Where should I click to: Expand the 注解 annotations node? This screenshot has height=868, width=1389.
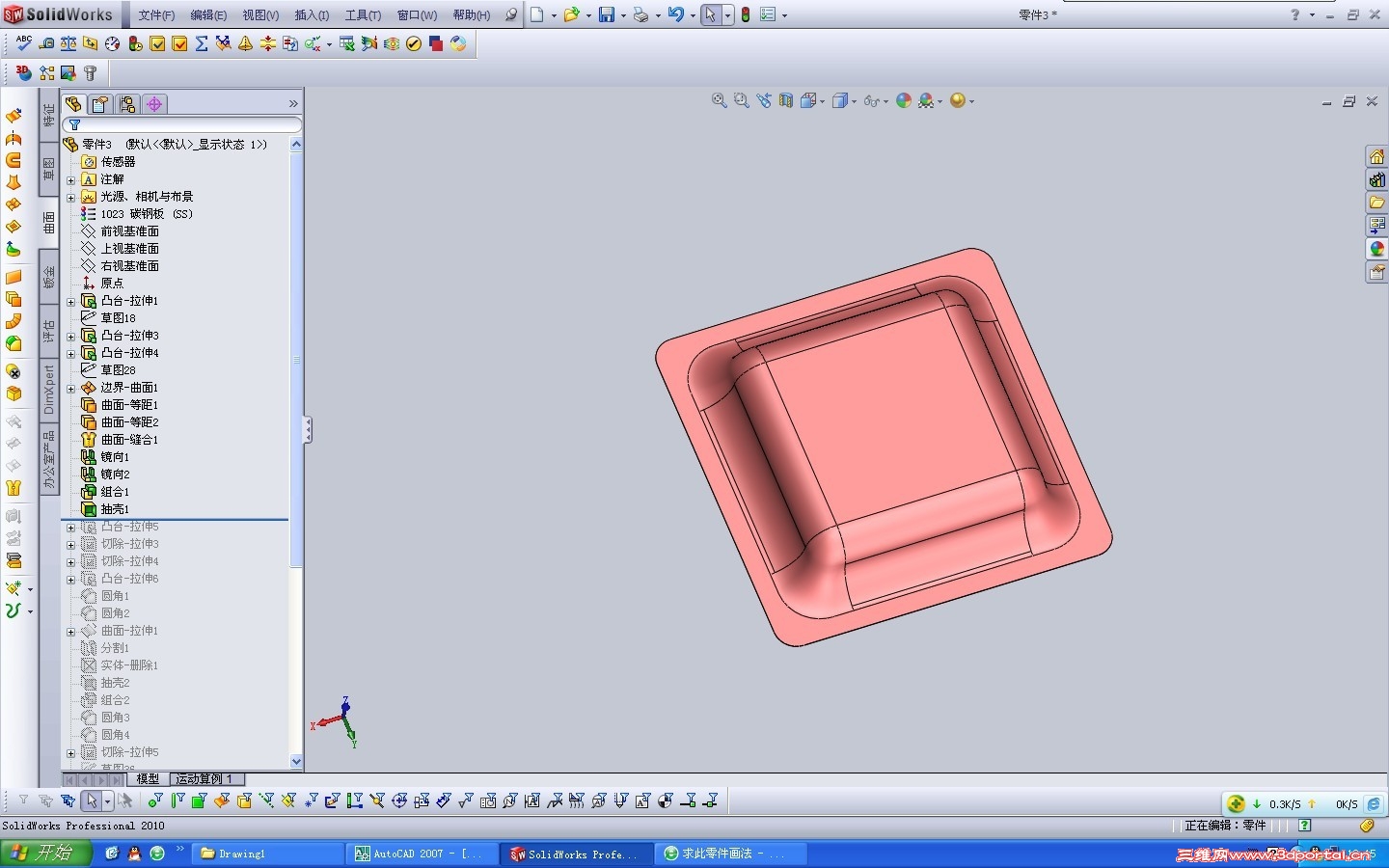(x=70, y=179)
